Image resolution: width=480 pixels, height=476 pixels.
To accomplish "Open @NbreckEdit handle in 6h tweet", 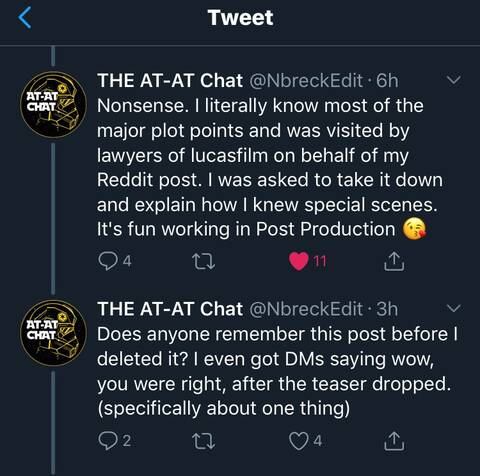I will tap(306, 81).
